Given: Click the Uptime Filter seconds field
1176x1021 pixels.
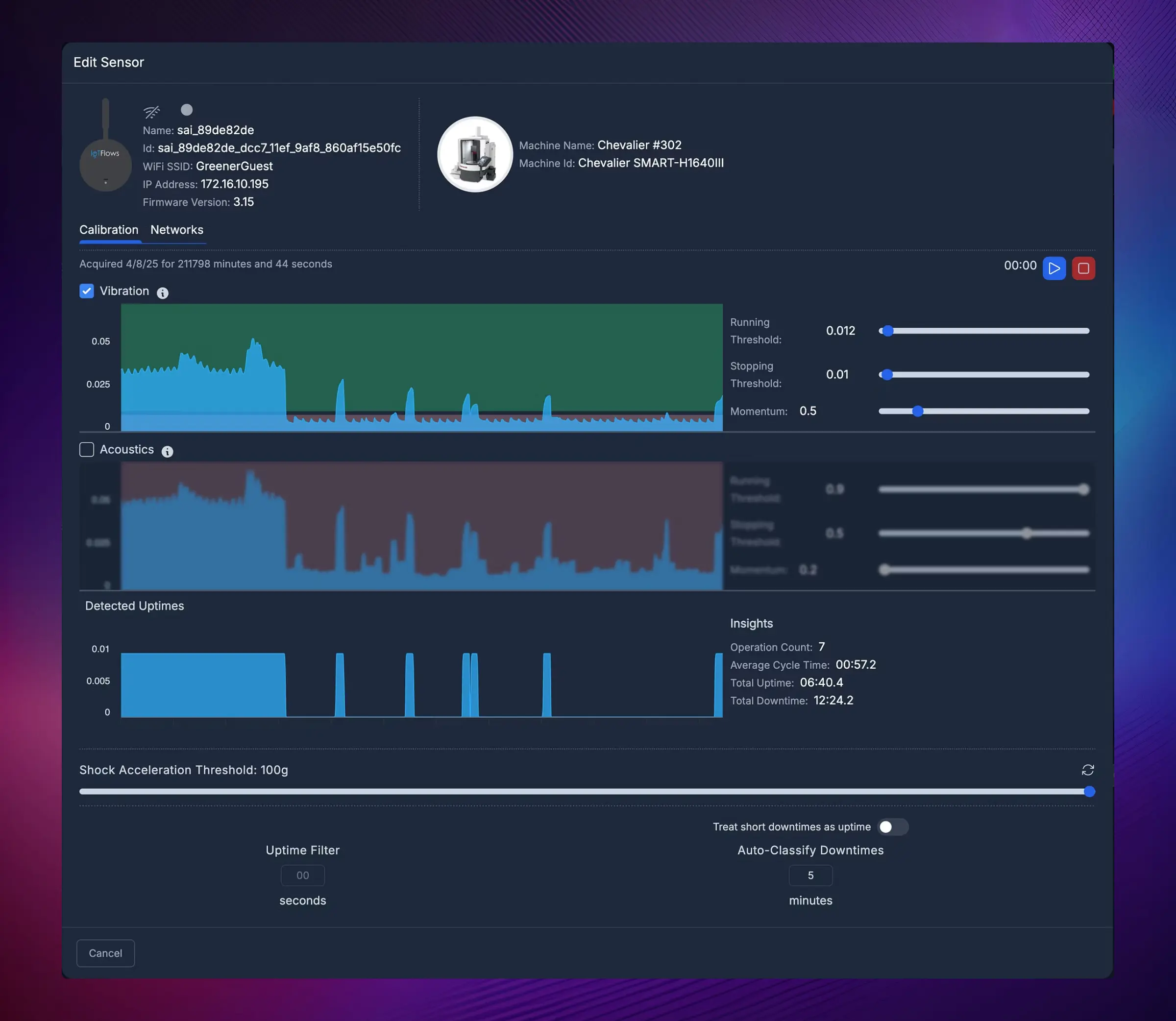Looking at the screenshot, I should (x=302, y=875).
